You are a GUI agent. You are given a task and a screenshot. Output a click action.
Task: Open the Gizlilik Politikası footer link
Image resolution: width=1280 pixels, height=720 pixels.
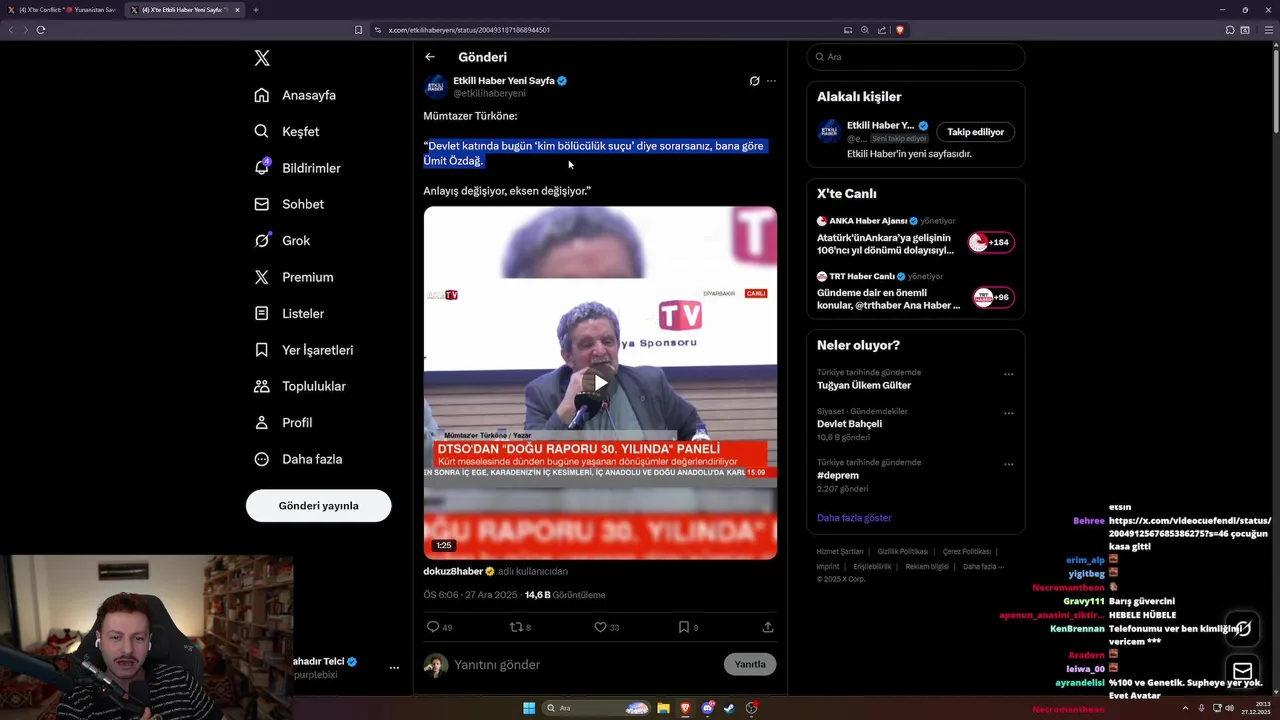point(903,552)
